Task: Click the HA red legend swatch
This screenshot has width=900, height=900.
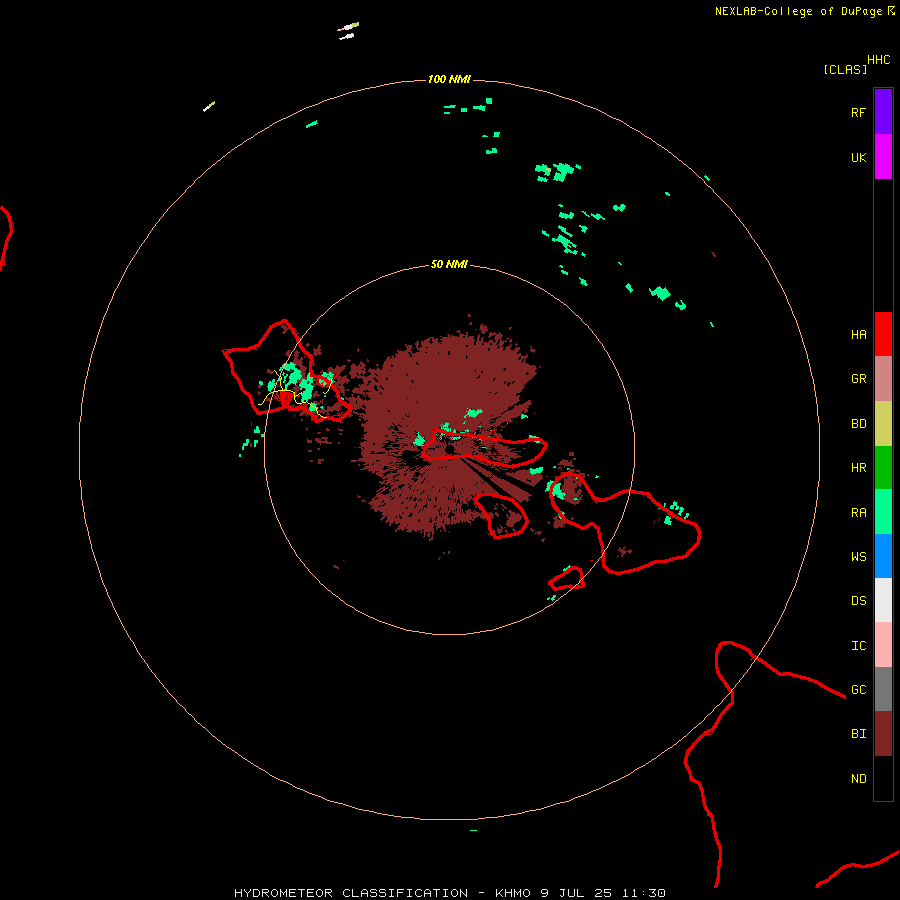Action: (x=883, y=334)
